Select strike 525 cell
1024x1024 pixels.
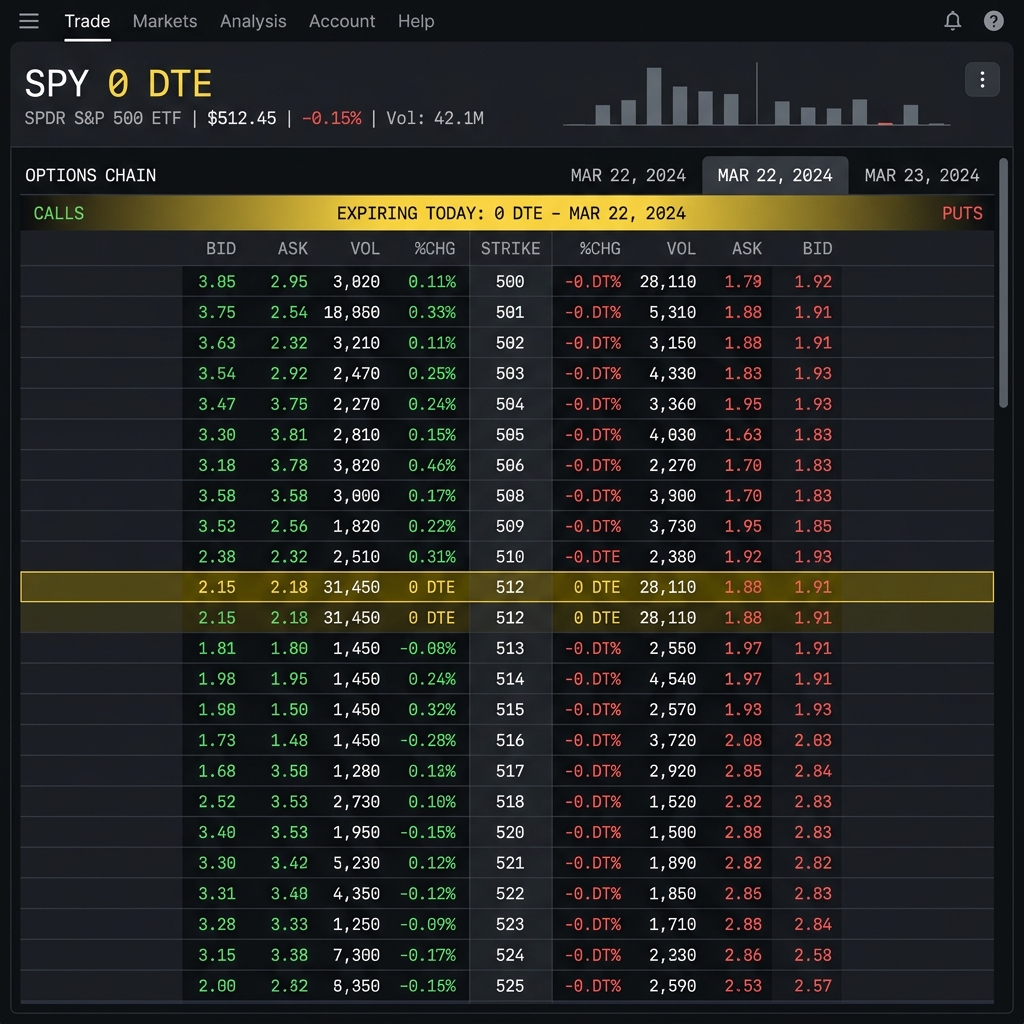click(x=510, y=986)
